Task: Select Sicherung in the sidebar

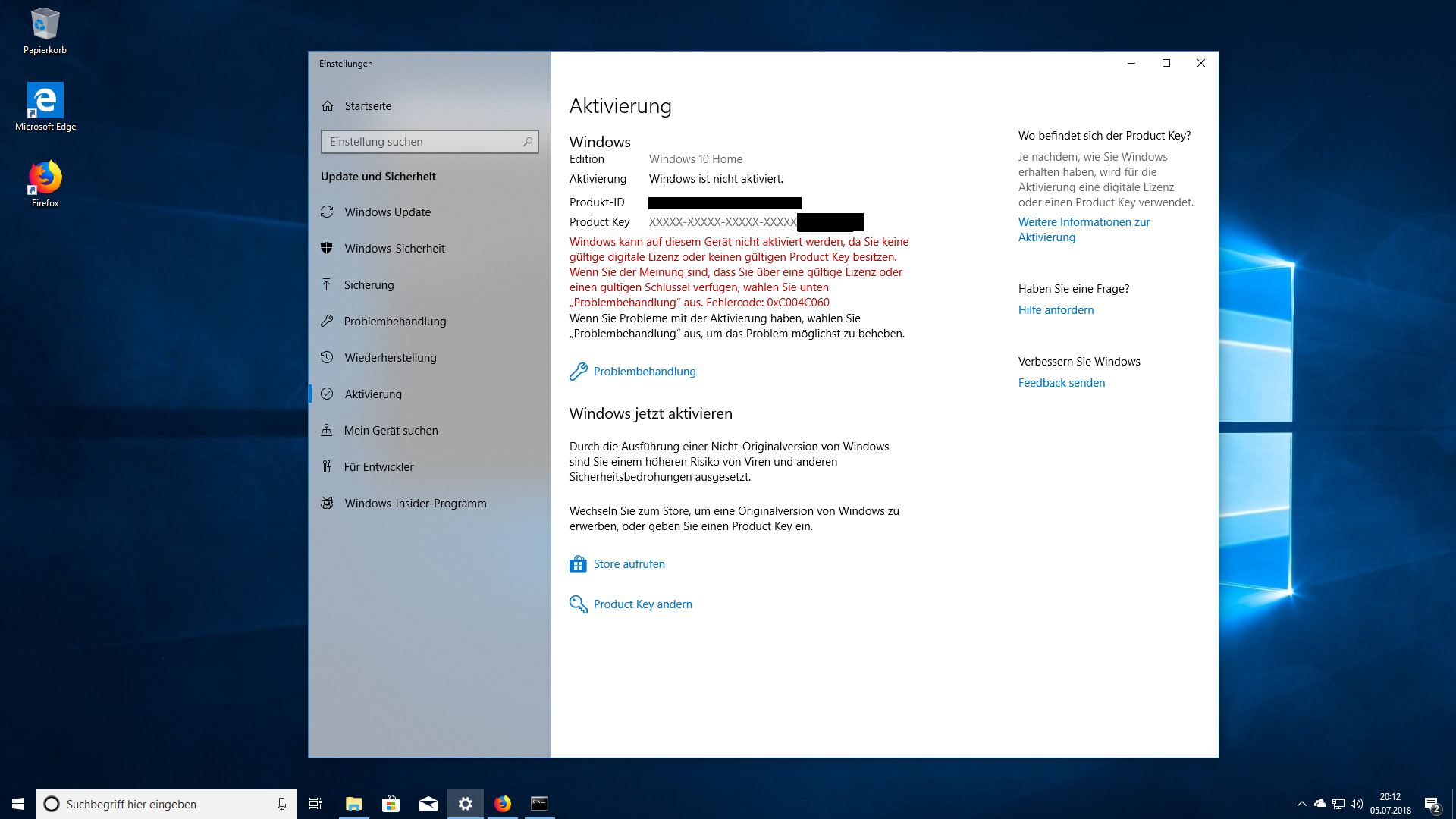Action: [369, 284]
